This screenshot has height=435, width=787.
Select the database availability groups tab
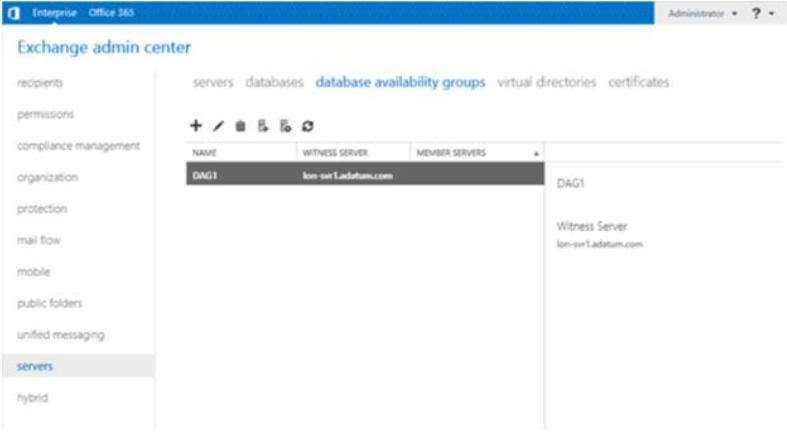tap(401, 82)
